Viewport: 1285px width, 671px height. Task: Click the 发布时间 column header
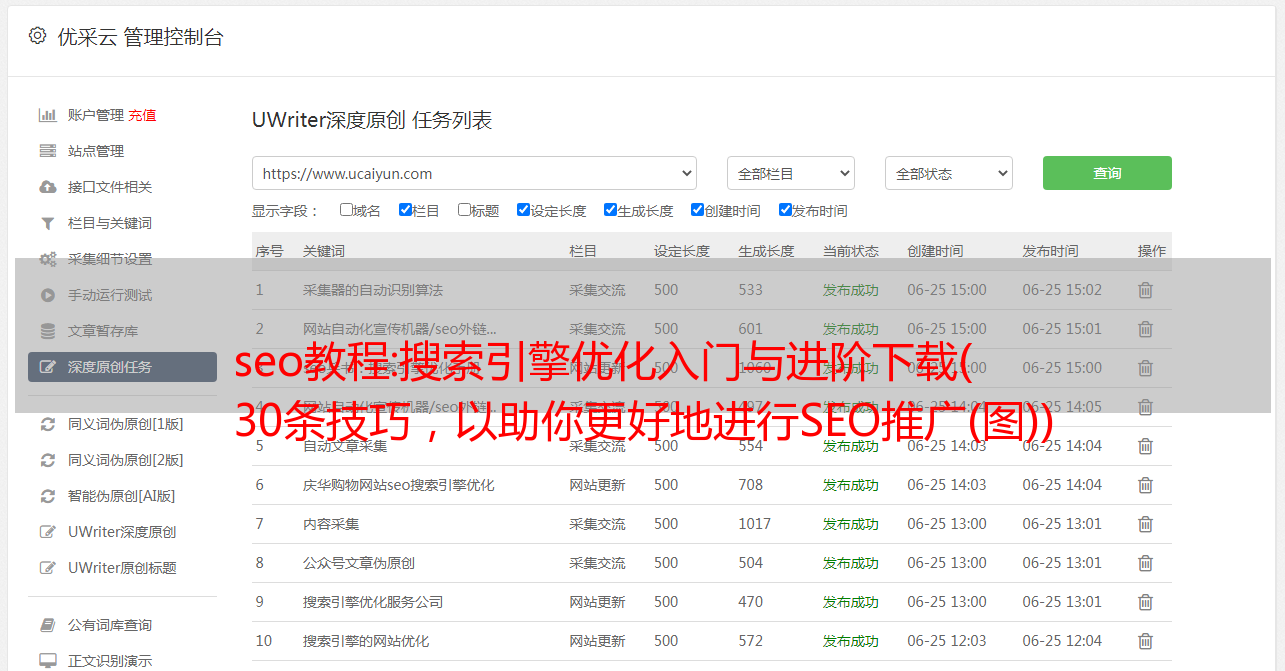coord(1050,251)
